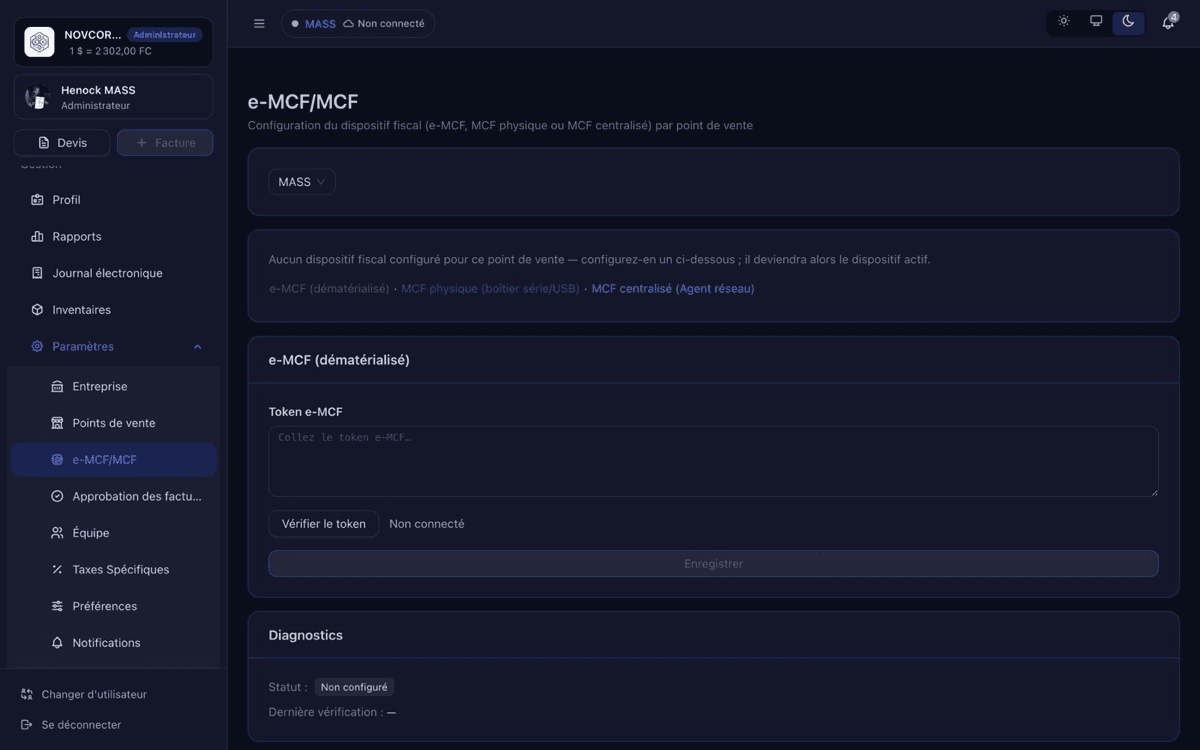Click the Facture button
Screen dimensions: 1200x750
165,143
